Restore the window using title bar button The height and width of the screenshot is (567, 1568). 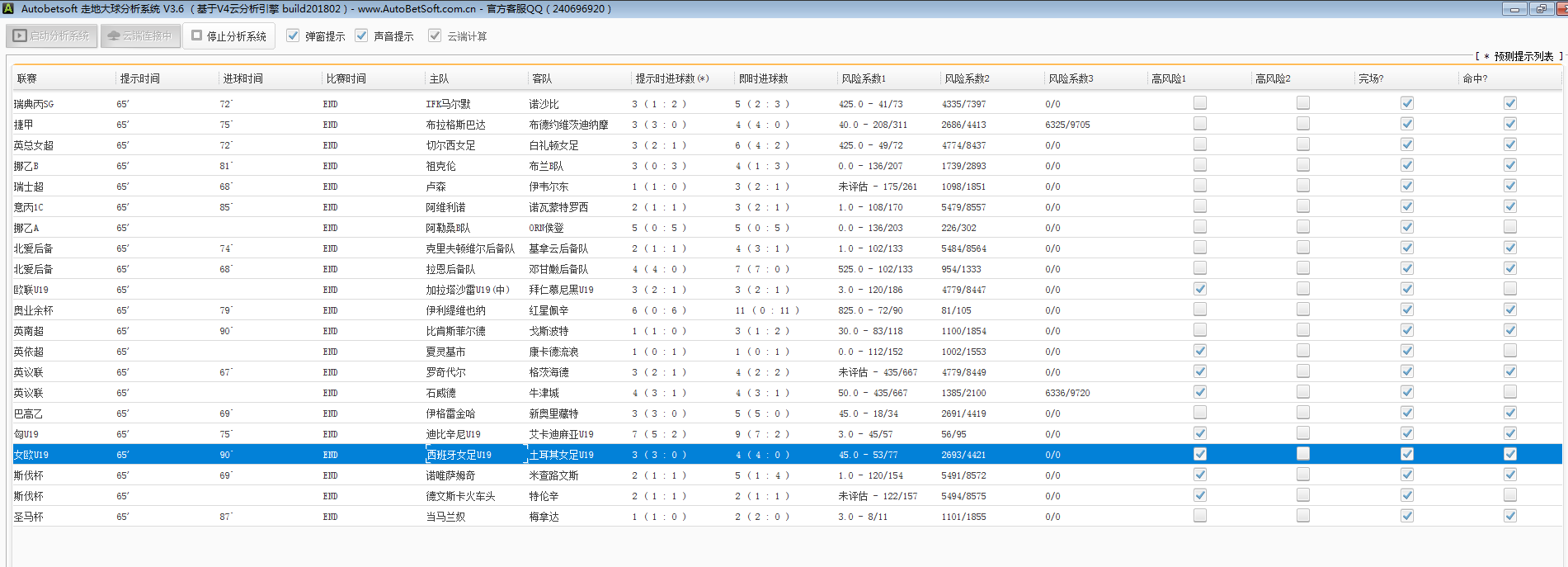click(1541, 9)
